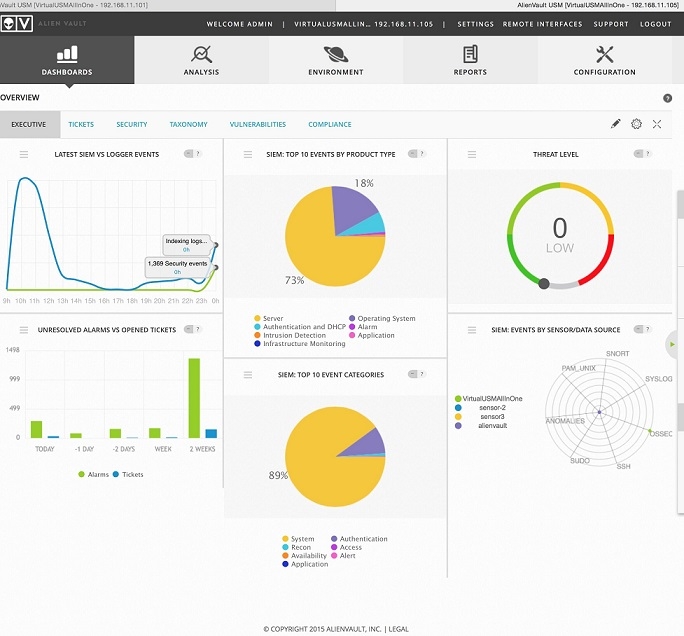Viewport: 684px width, 636px height.
Task: Click the 2 Weeks Alarms bar
Action: point(194,398)
